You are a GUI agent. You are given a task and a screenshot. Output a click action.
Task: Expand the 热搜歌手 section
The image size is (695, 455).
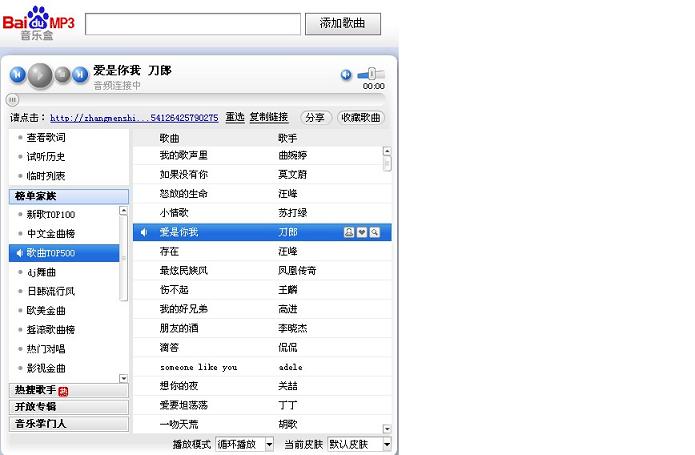point(68,390)
